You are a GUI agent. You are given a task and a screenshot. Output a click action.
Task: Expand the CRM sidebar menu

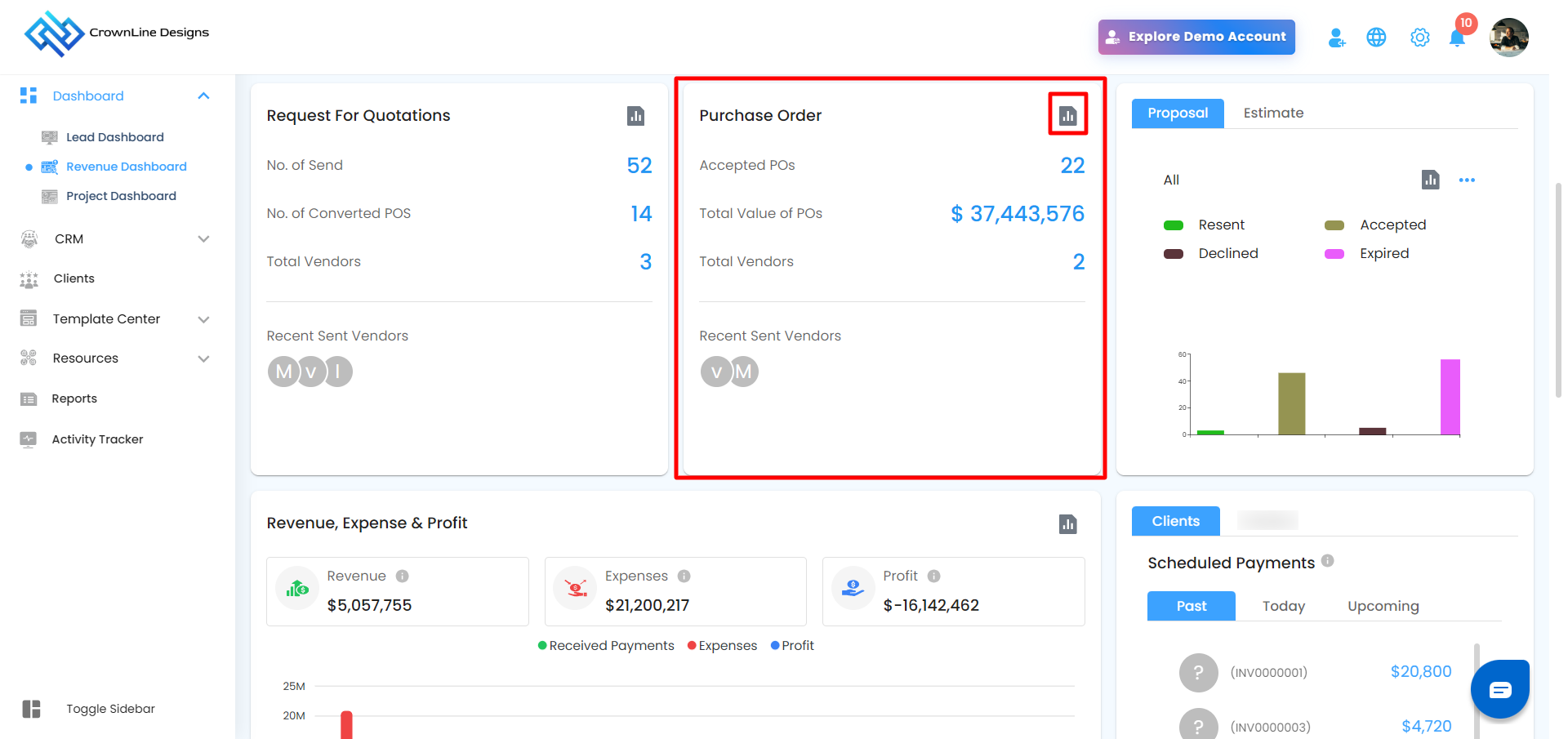click(203, 239)
